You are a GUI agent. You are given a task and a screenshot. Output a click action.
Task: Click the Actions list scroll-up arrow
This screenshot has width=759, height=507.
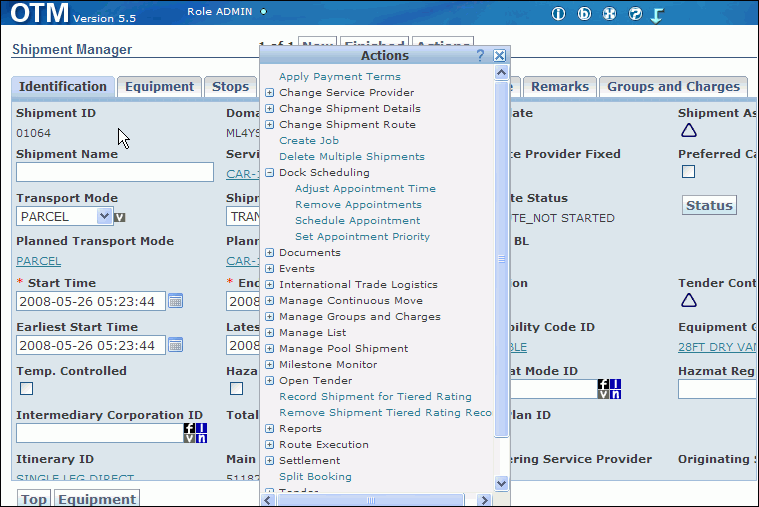pyautogui.click(x=501, y=73)
